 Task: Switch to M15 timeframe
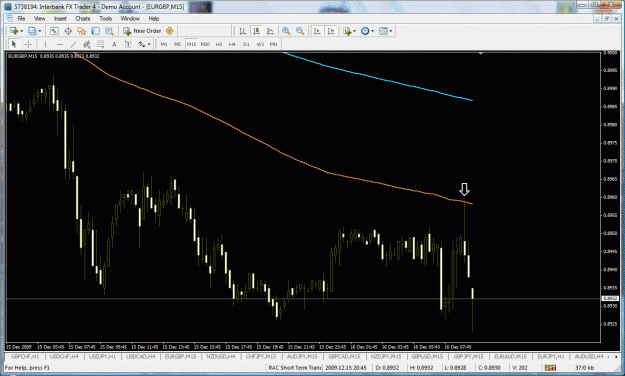pos(191,44)
